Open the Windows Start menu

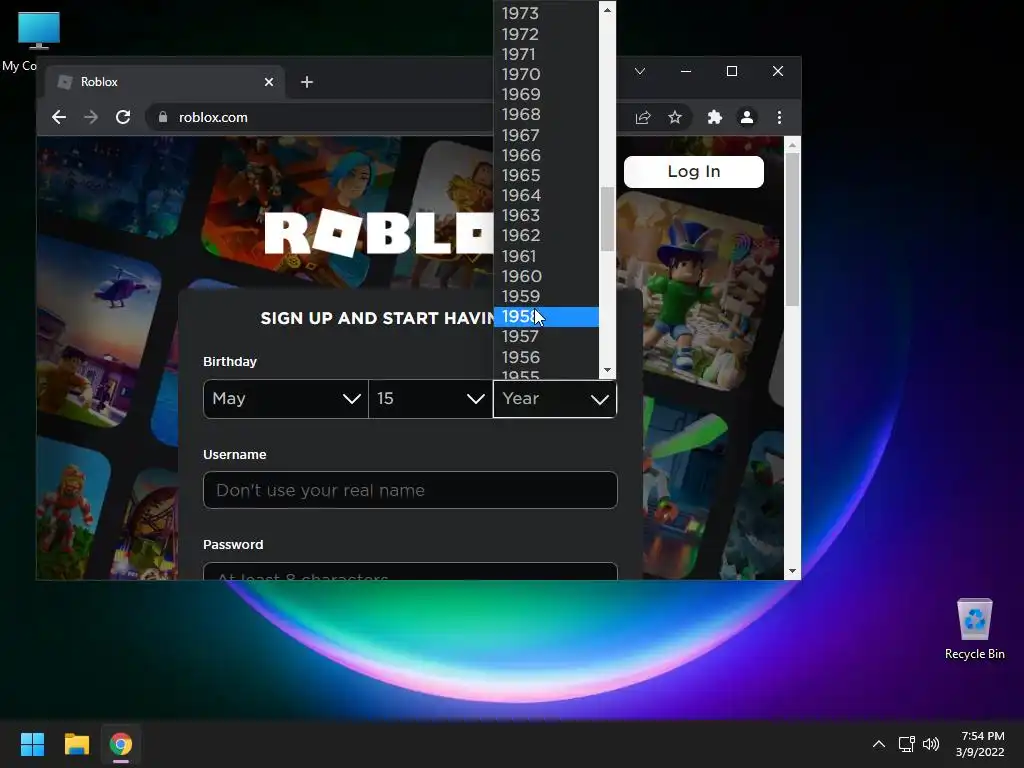pyautogui.click(x=32, y=744)
